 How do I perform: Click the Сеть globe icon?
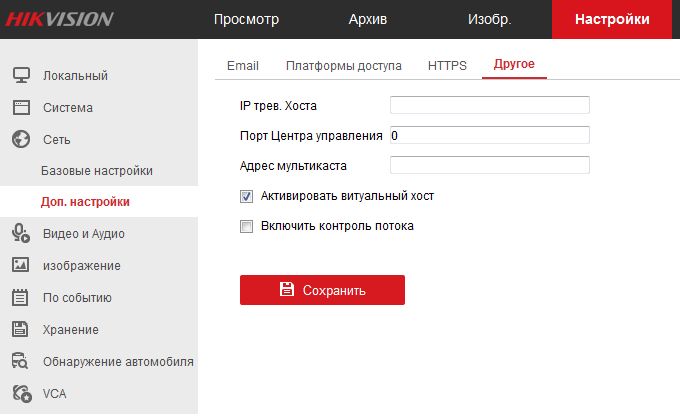tap(21, 139)
